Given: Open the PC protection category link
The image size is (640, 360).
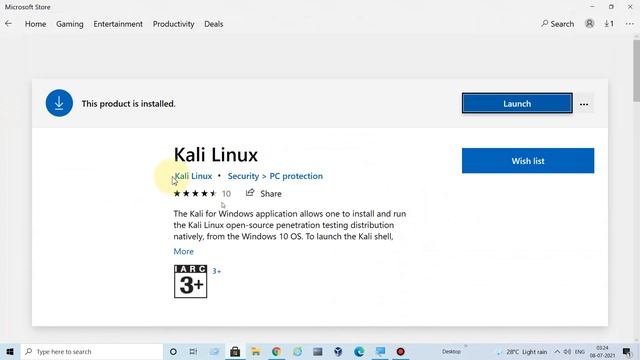Looking at the screenshot, I should (296, 176).
